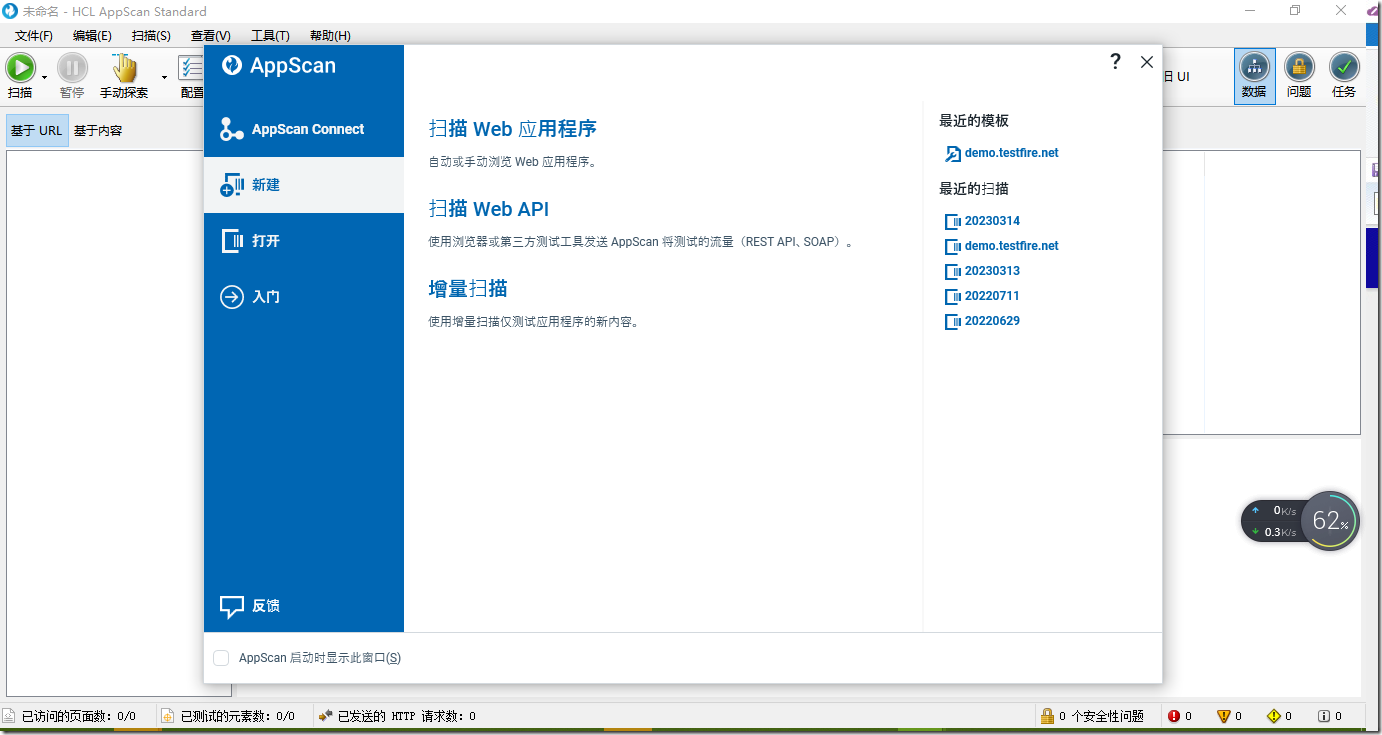The width and height of the screenshot is (1382, 735).
Task: Click the visited pages icon in status bar
Action: [x=9, y=716]
